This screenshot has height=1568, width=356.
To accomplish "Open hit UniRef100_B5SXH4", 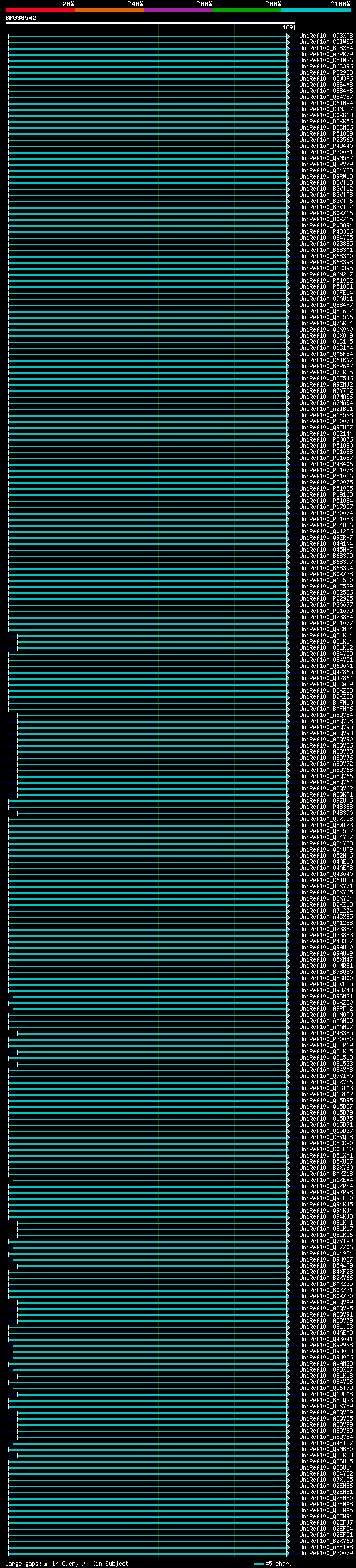I will pyautogui.click(x=326, y=48).
